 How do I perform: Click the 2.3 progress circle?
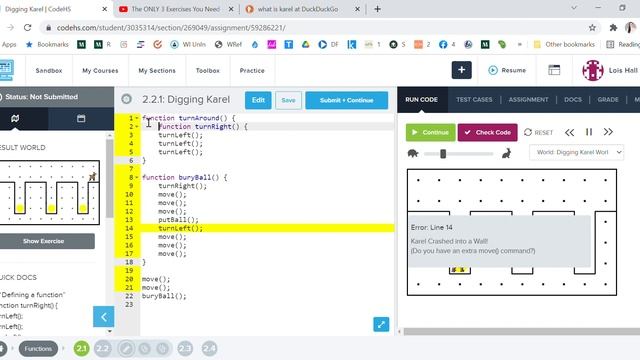(185, 349)
